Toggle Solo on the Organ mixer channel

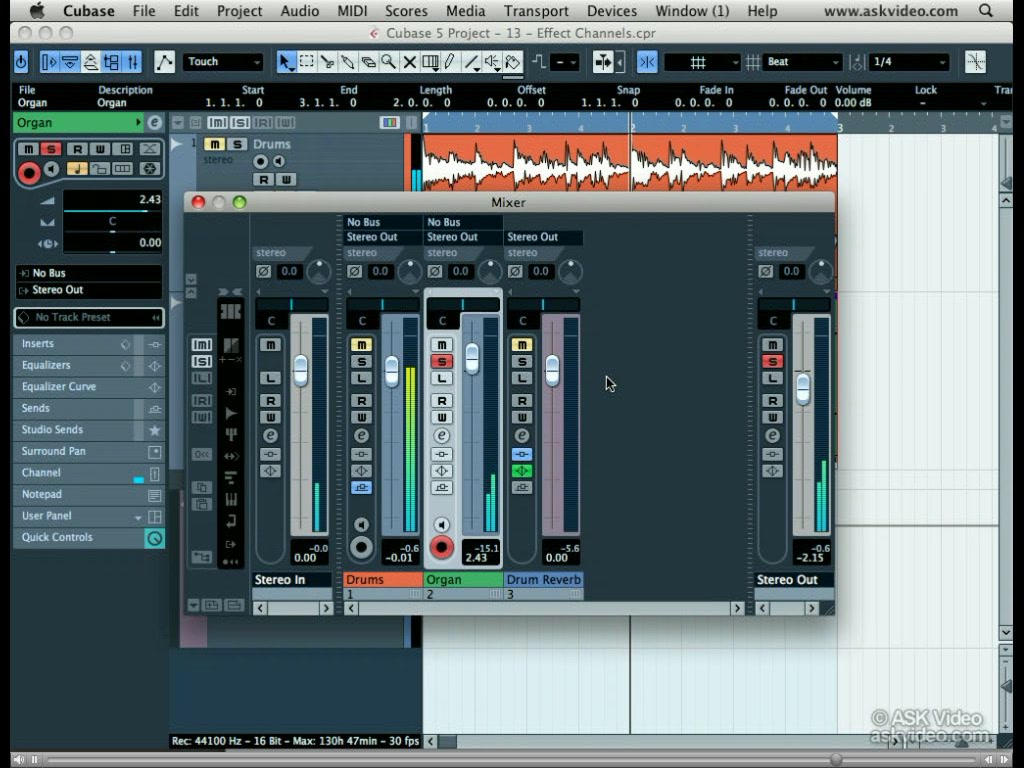point(441,361)
